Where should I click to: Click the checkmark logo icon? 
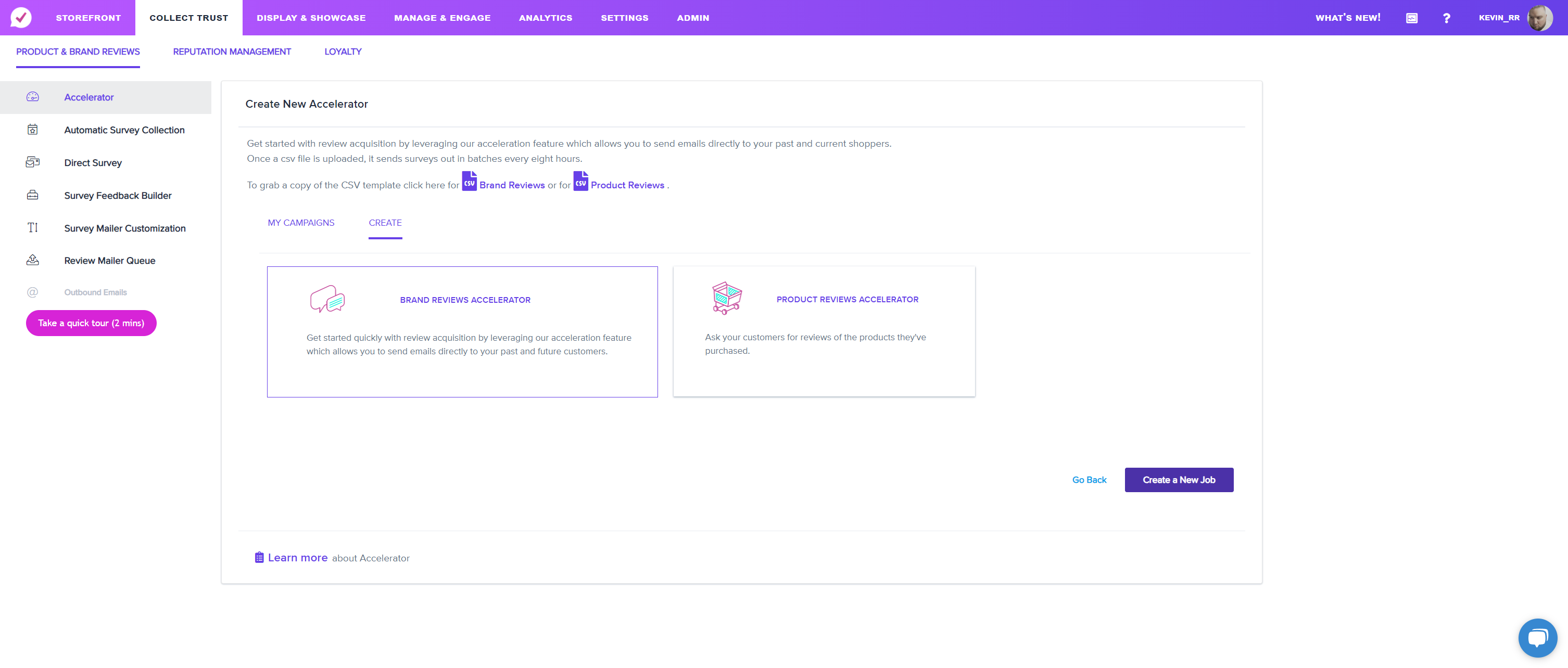point(21,18)
